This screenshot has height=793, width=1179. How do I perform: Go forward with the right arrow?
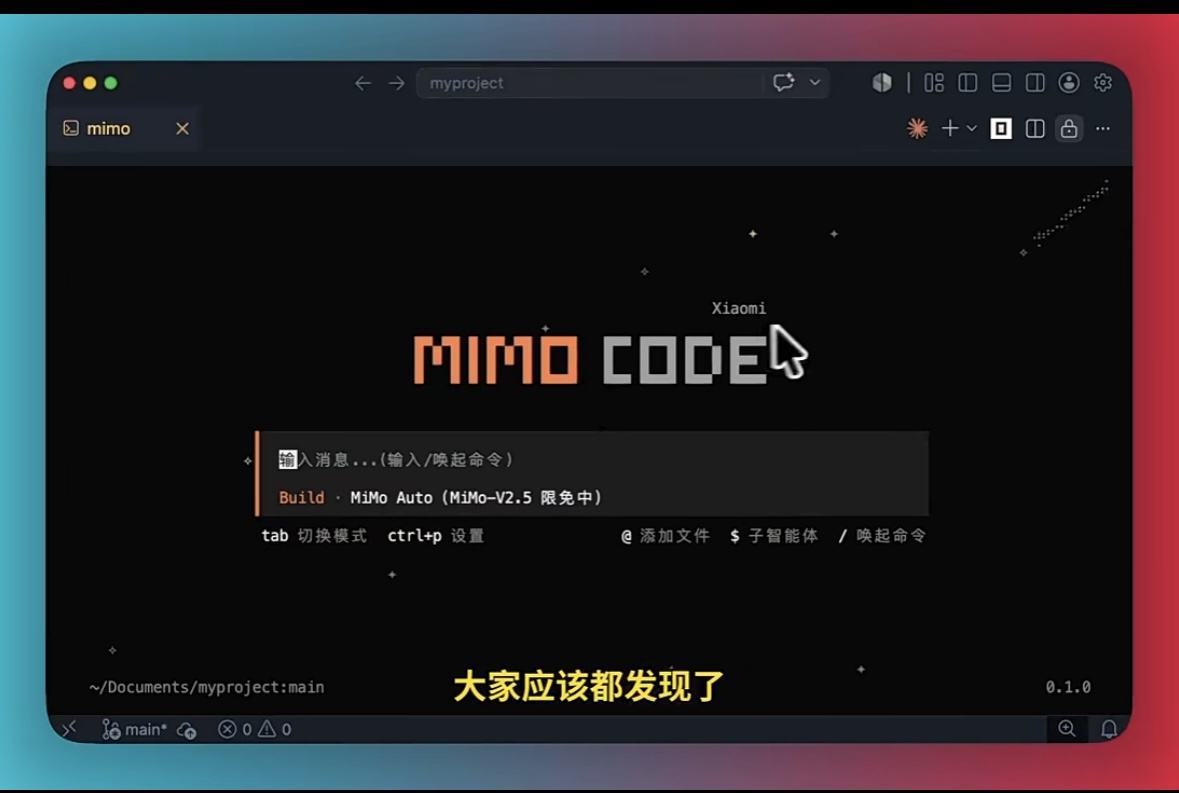(x=396, y=83)
